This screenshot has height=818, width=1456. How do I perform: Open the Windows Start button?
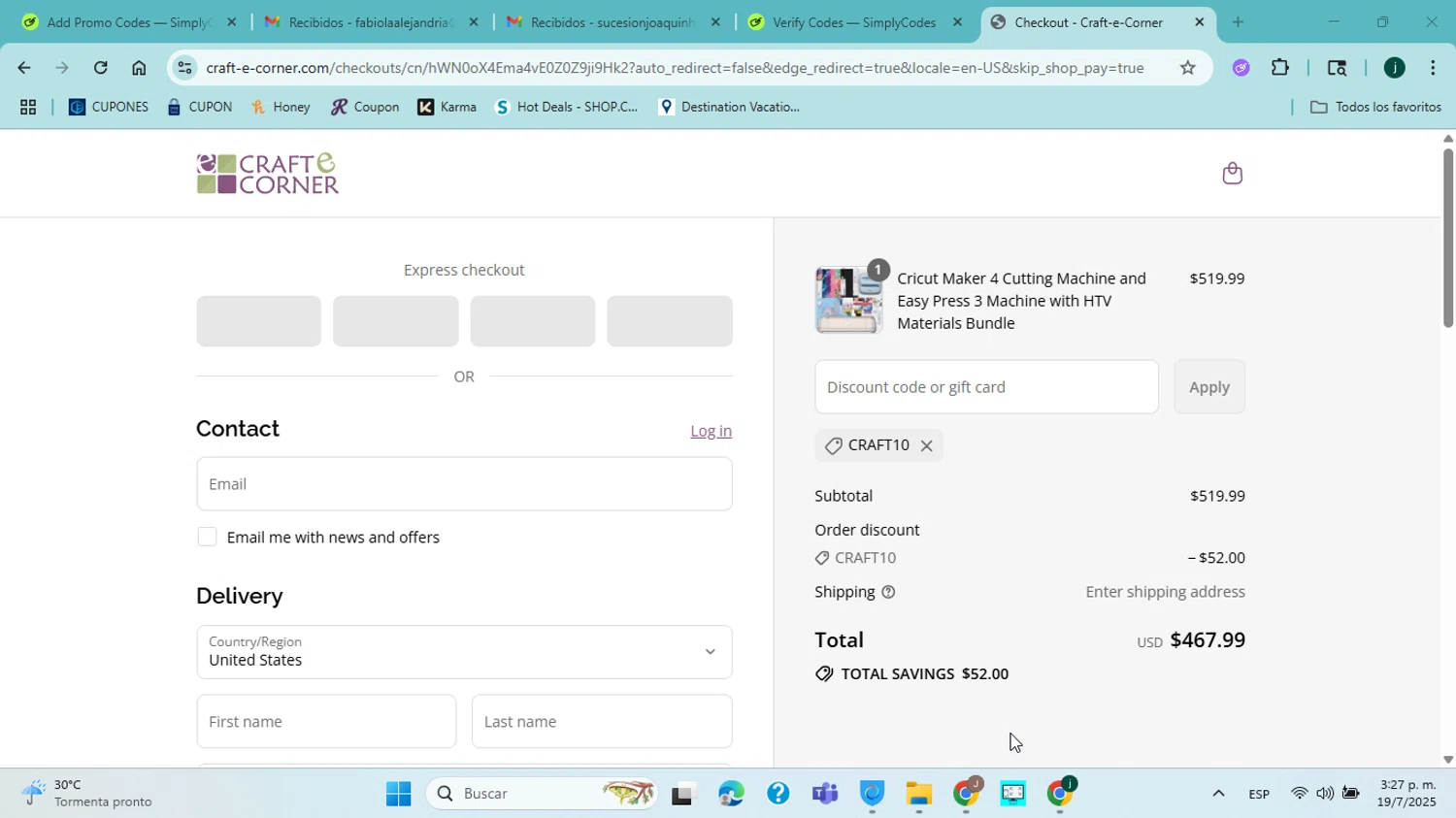click(398, 794)
